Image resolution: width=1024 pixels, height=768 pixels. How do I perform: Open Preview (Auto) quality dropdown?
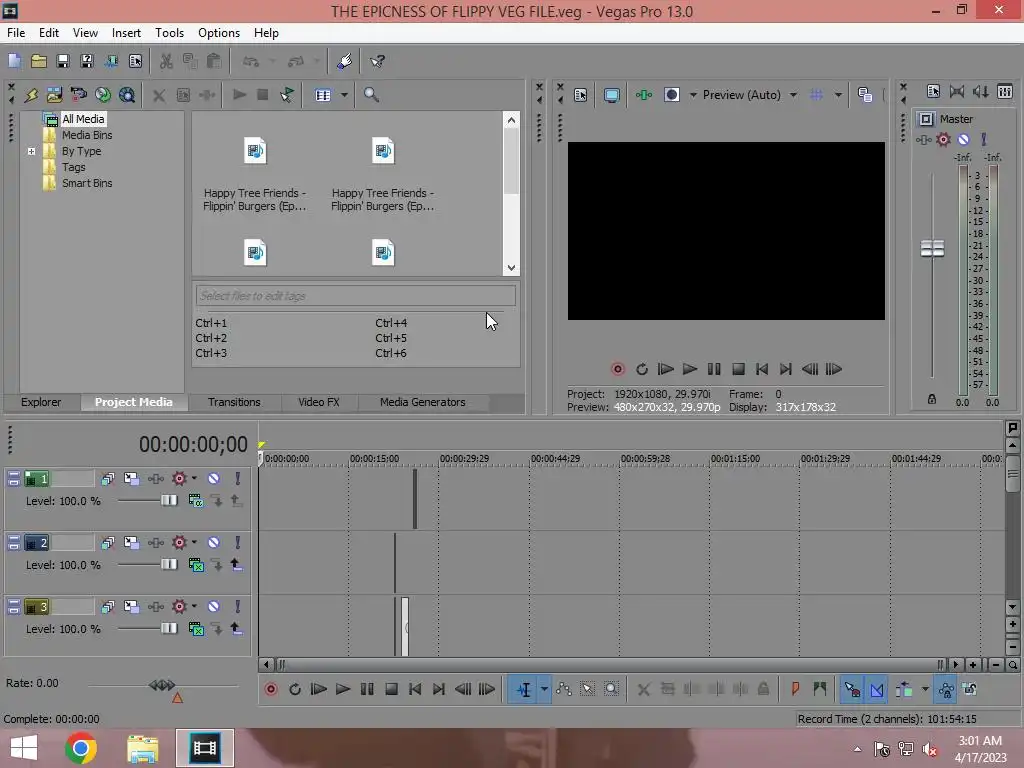(793, 95)
